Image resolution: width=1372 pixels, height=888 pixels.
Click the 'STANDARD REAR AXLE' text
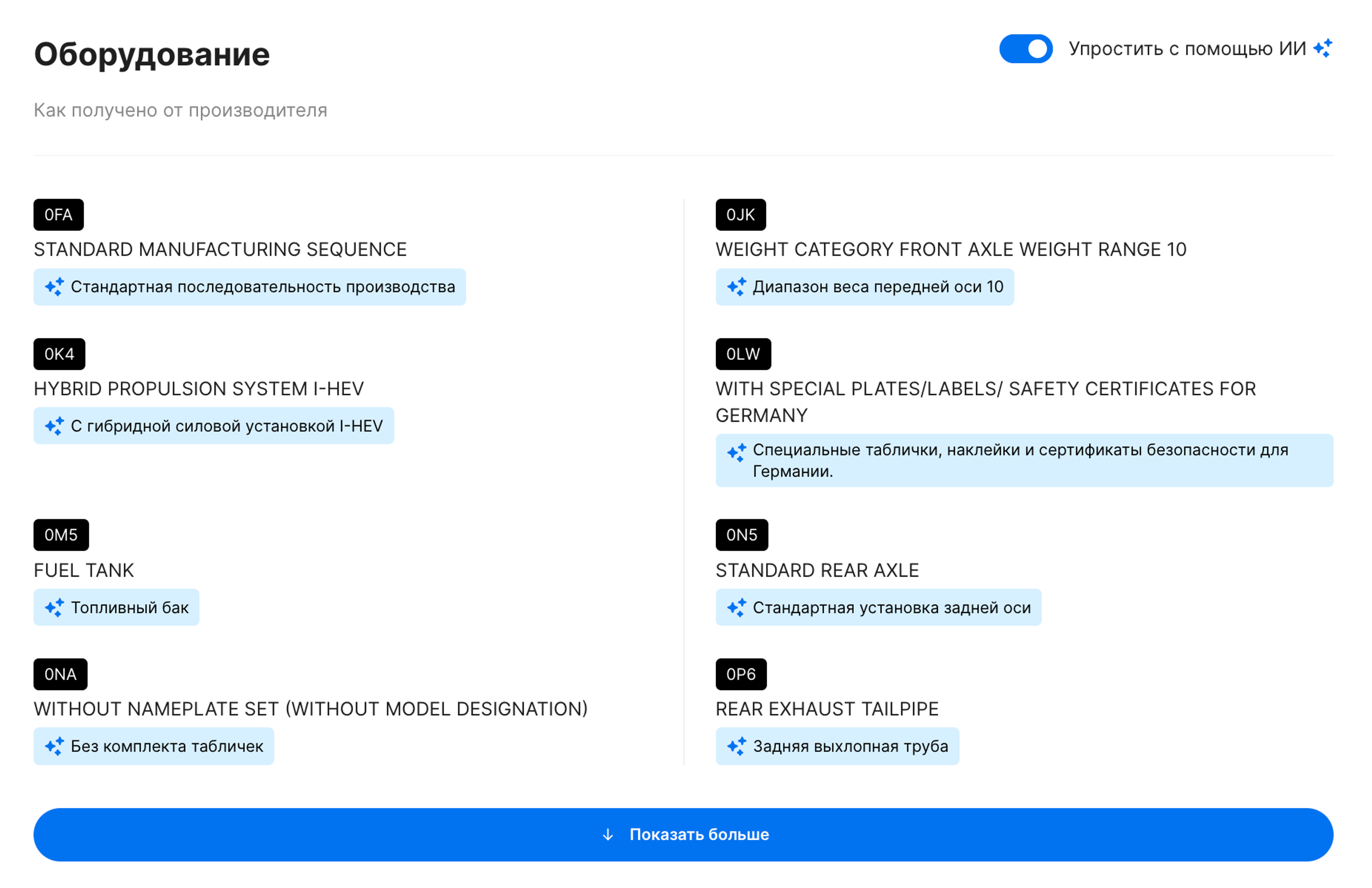tap(817, 570)
